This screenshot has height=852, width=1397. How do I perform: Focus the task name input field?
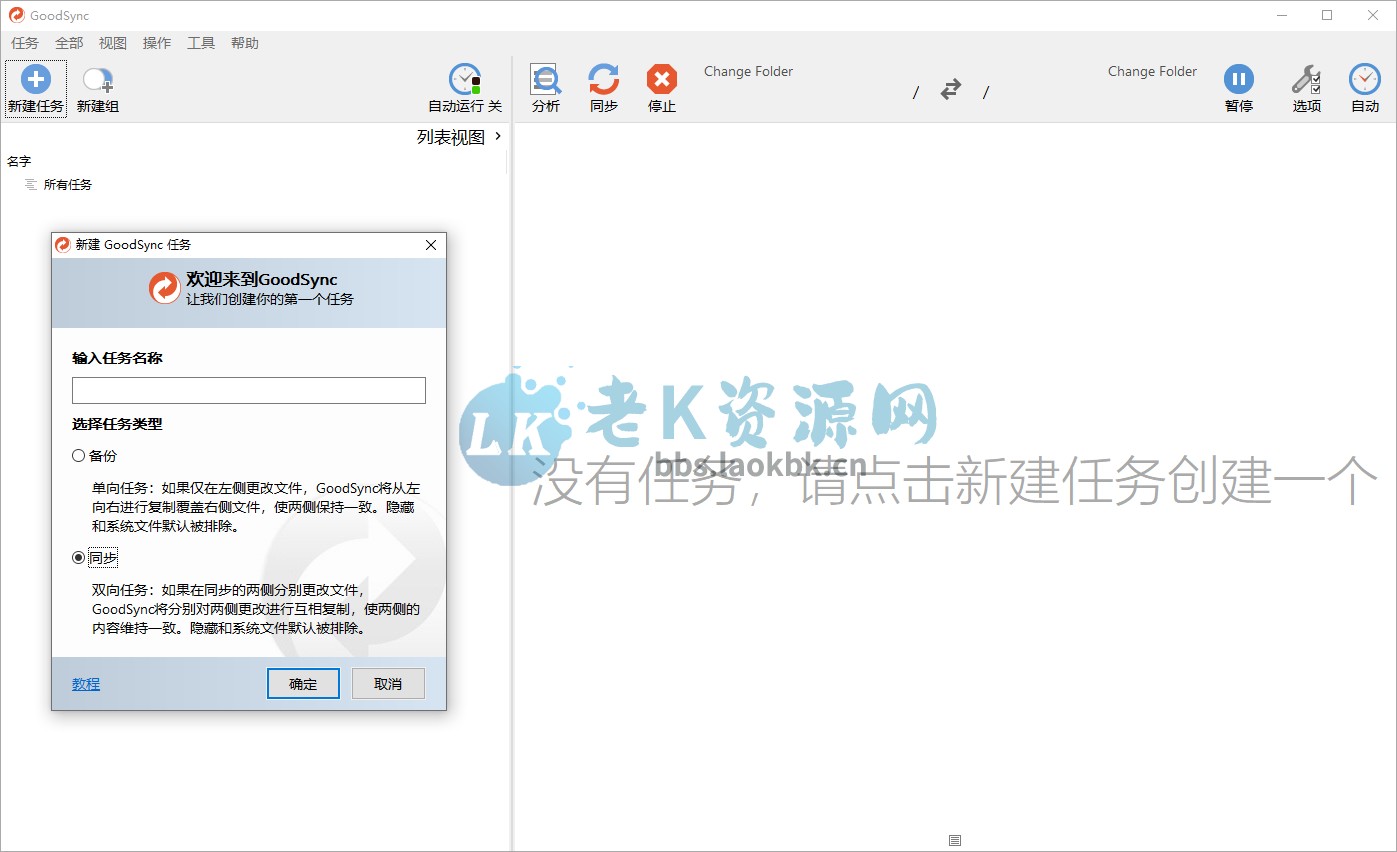pyautogui.click(x=249, y=390)
